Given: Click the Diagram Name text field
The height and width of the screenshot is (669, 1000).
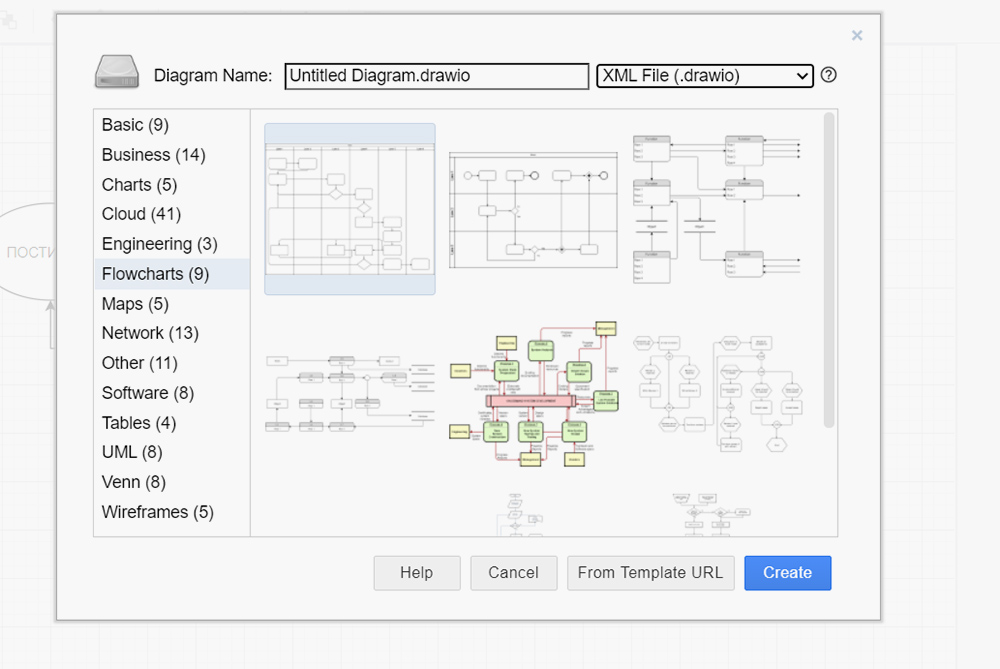Looking at the screenshot, I should click(x=437, y=76).
